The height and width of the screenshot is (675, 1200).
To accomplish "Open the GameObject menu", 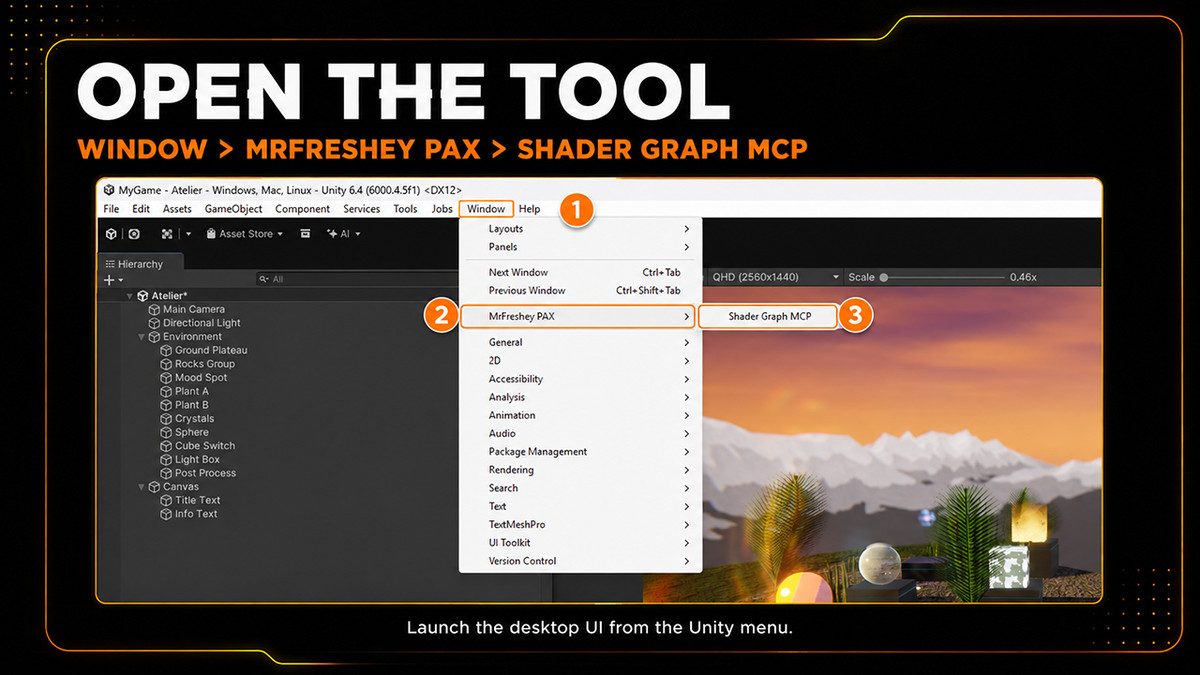I will (x=234, y=209).
